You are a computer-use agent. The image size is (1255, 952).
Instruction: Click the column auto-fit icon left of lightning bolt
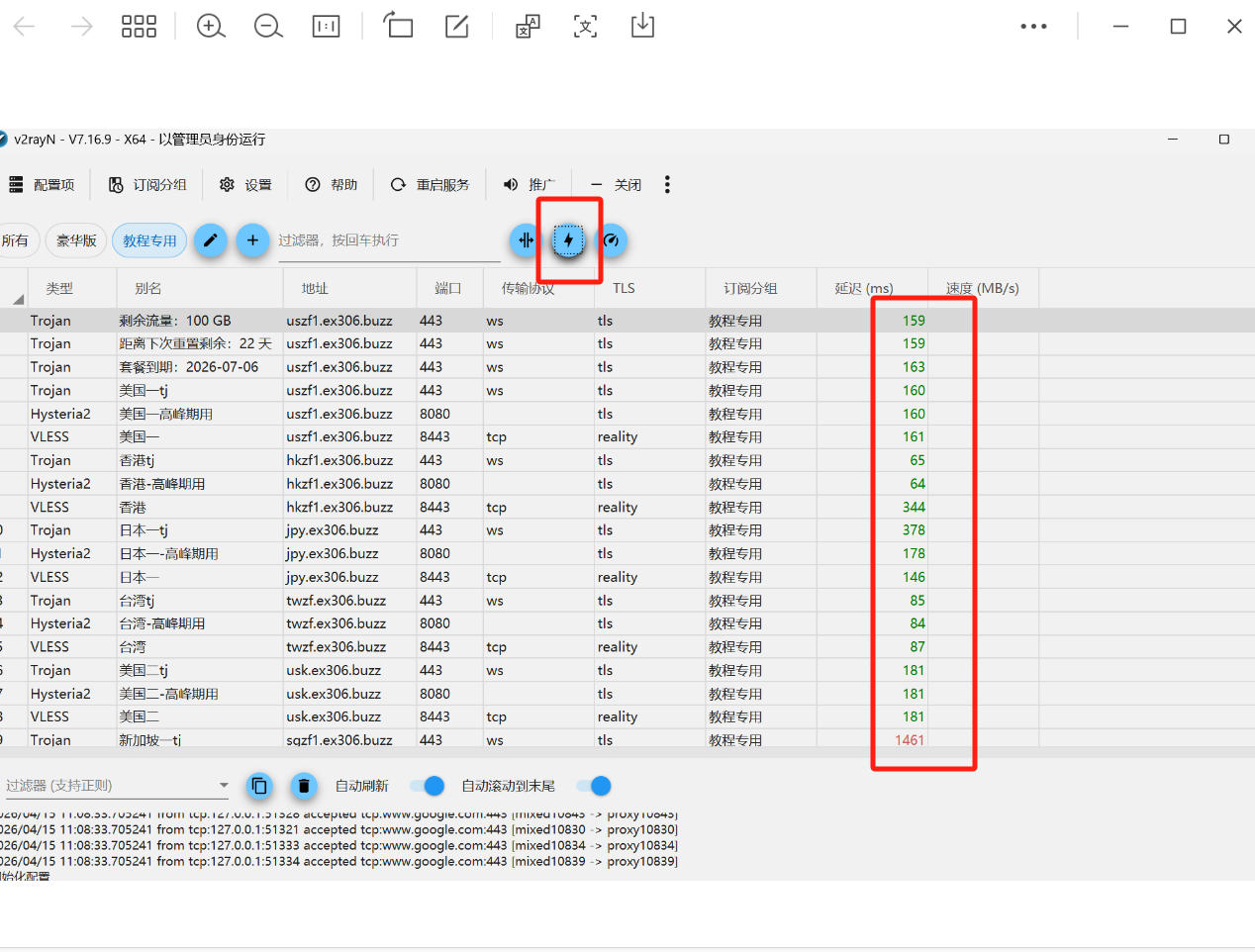(x=526, y=240)
